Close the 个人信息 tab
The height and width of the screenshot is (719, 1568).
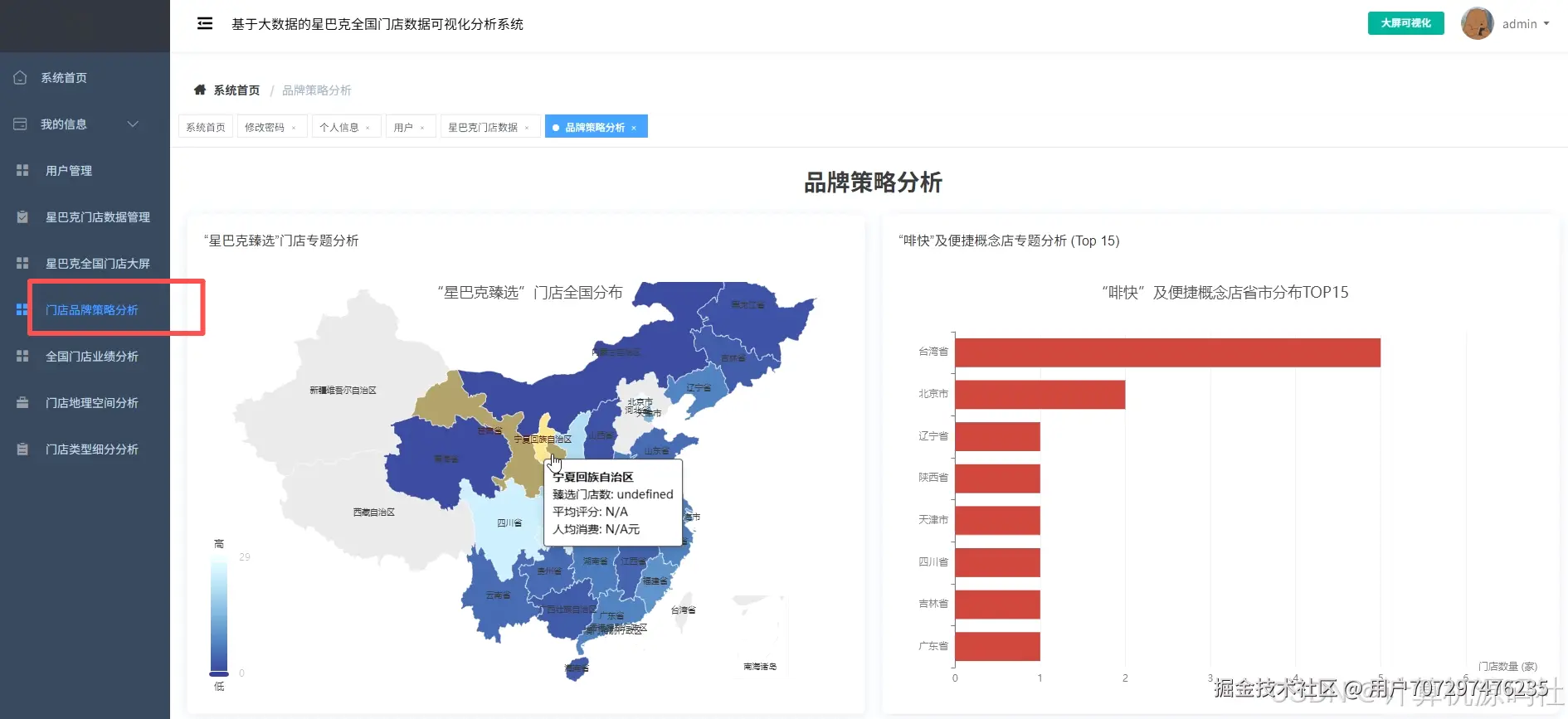(x=368, y=128)
